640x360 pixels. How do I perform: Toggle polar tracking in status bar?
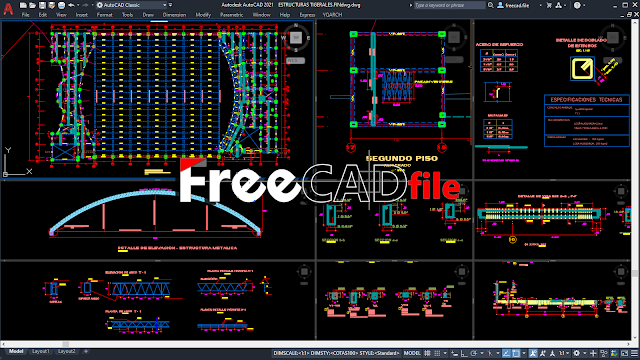point(474,353)
